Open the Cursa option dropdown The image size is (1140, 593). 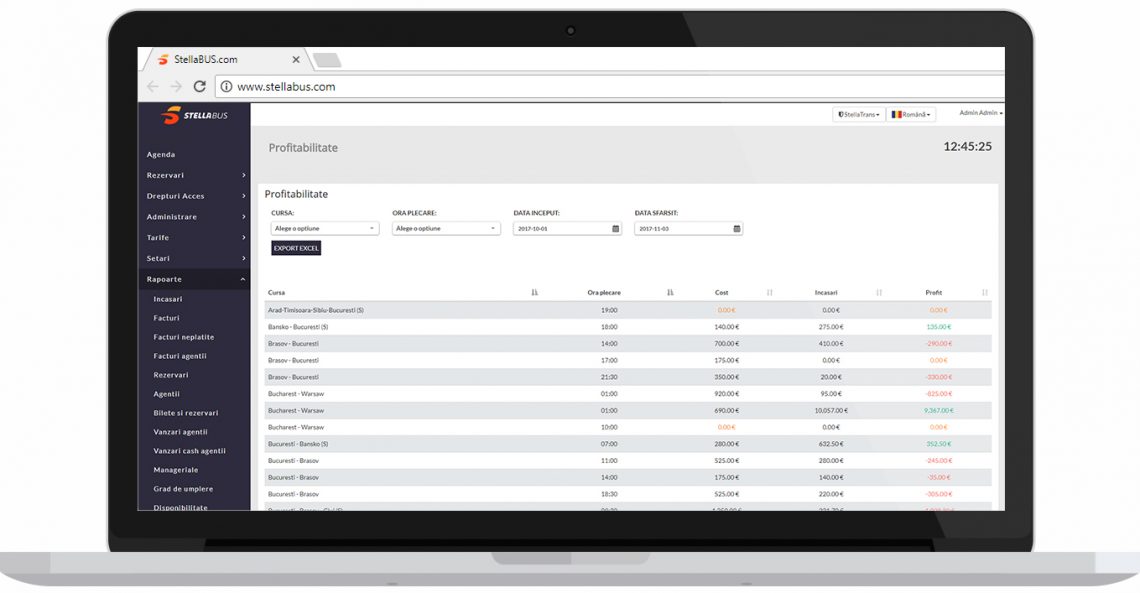pos(324,228)
